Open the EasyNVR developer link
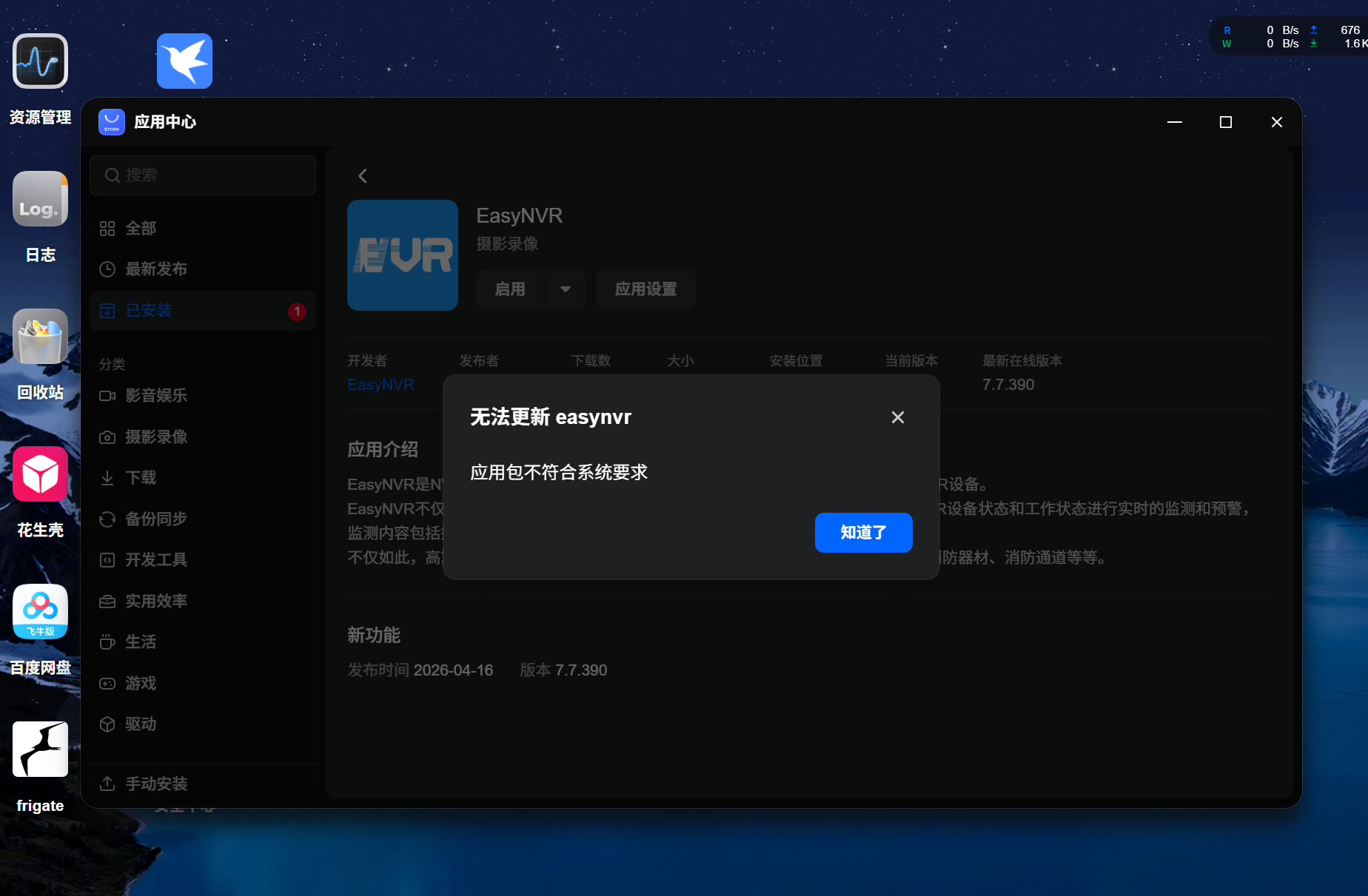The width and height of the screenshot is (1368, 896). point(381,385)
